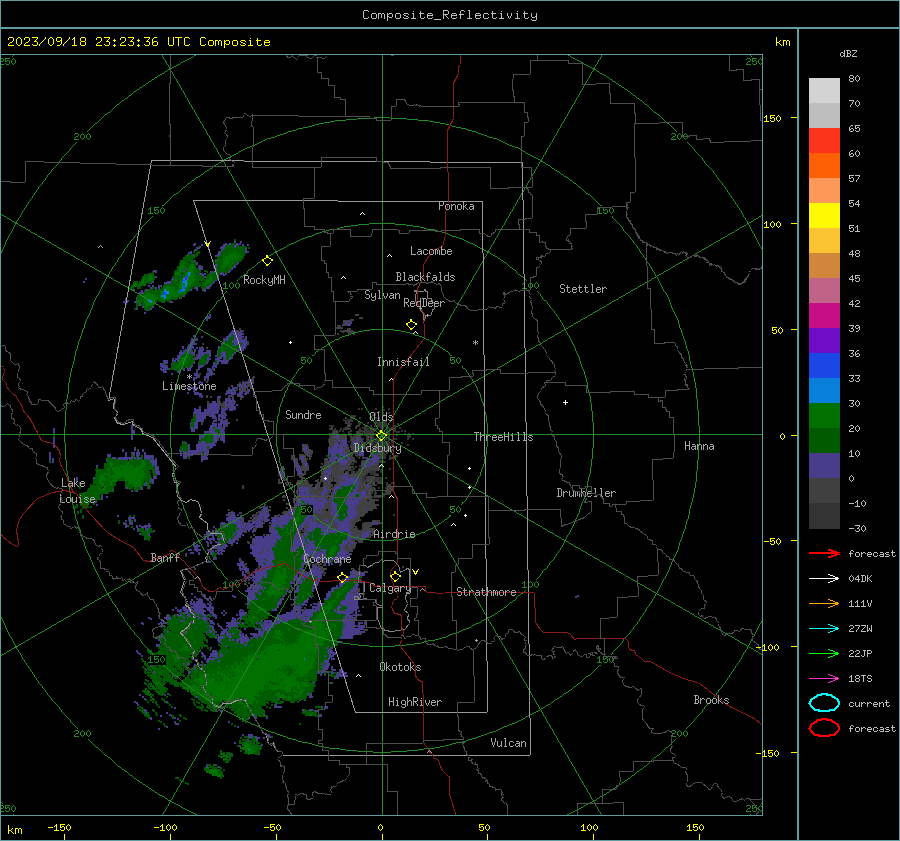Select the orange 111V arrow icon

[x=824, y=603]
